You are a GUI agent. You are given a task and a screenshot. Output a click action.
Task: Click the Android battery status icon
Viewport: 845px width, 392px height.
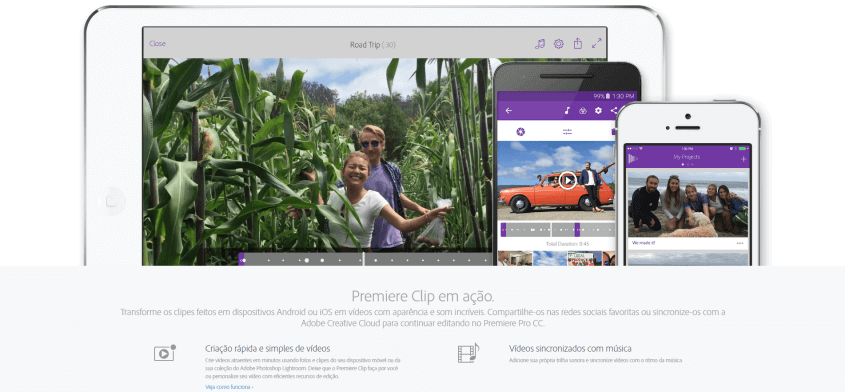(x=607, y=97)
